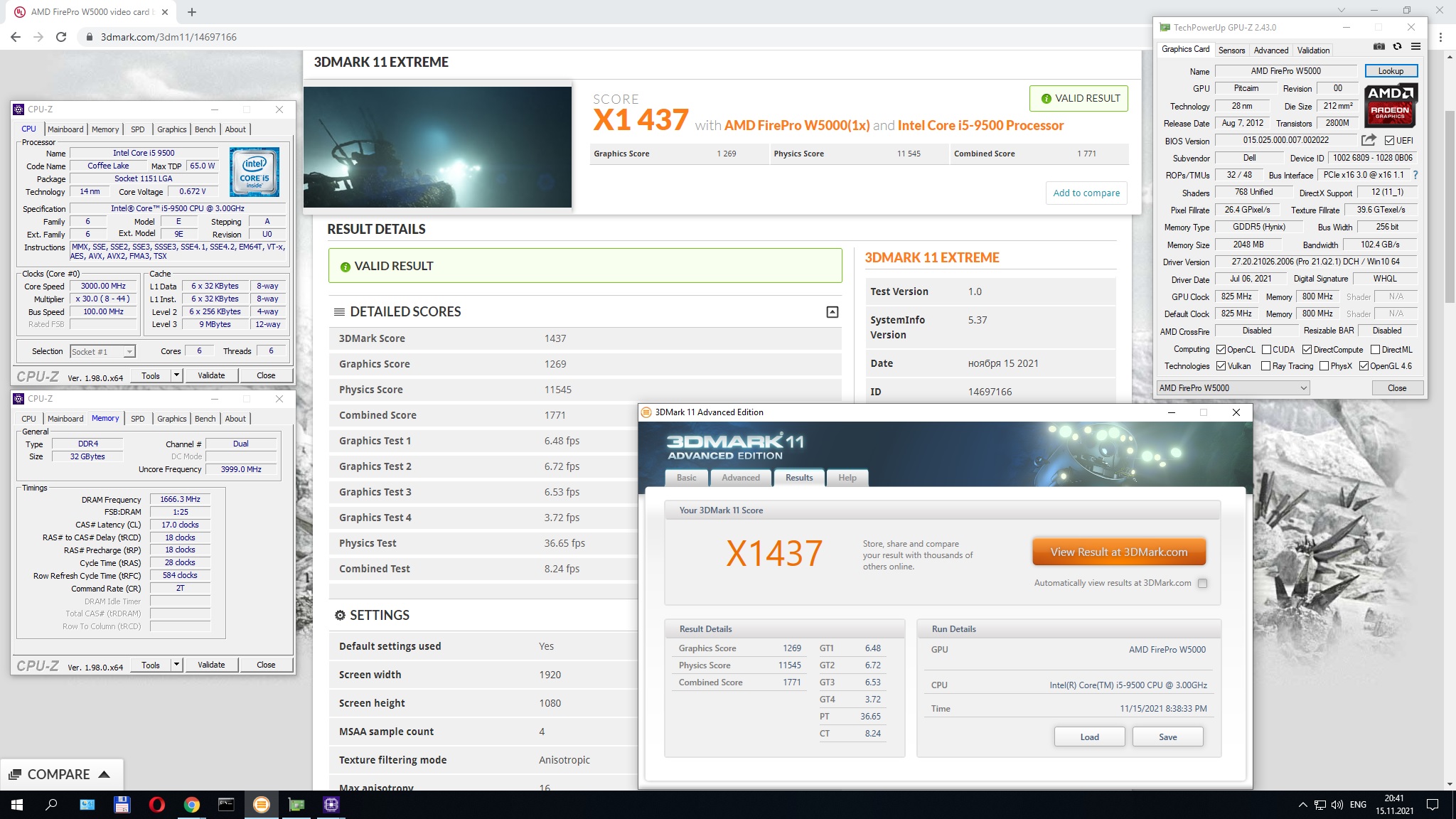This screenshot has height=819, width=1456.
Task: Open Windows taskbar search
Action: click(51, 805)
